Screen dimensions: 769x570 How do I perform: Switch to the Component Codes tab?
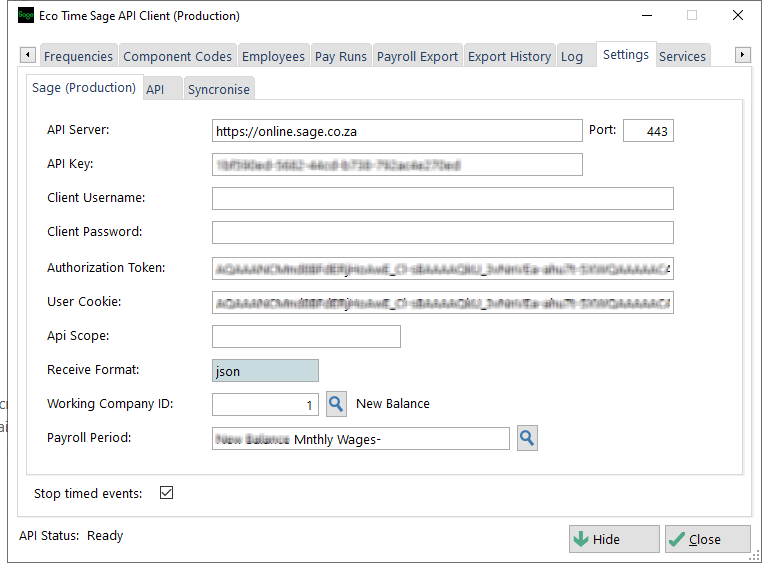178,56
